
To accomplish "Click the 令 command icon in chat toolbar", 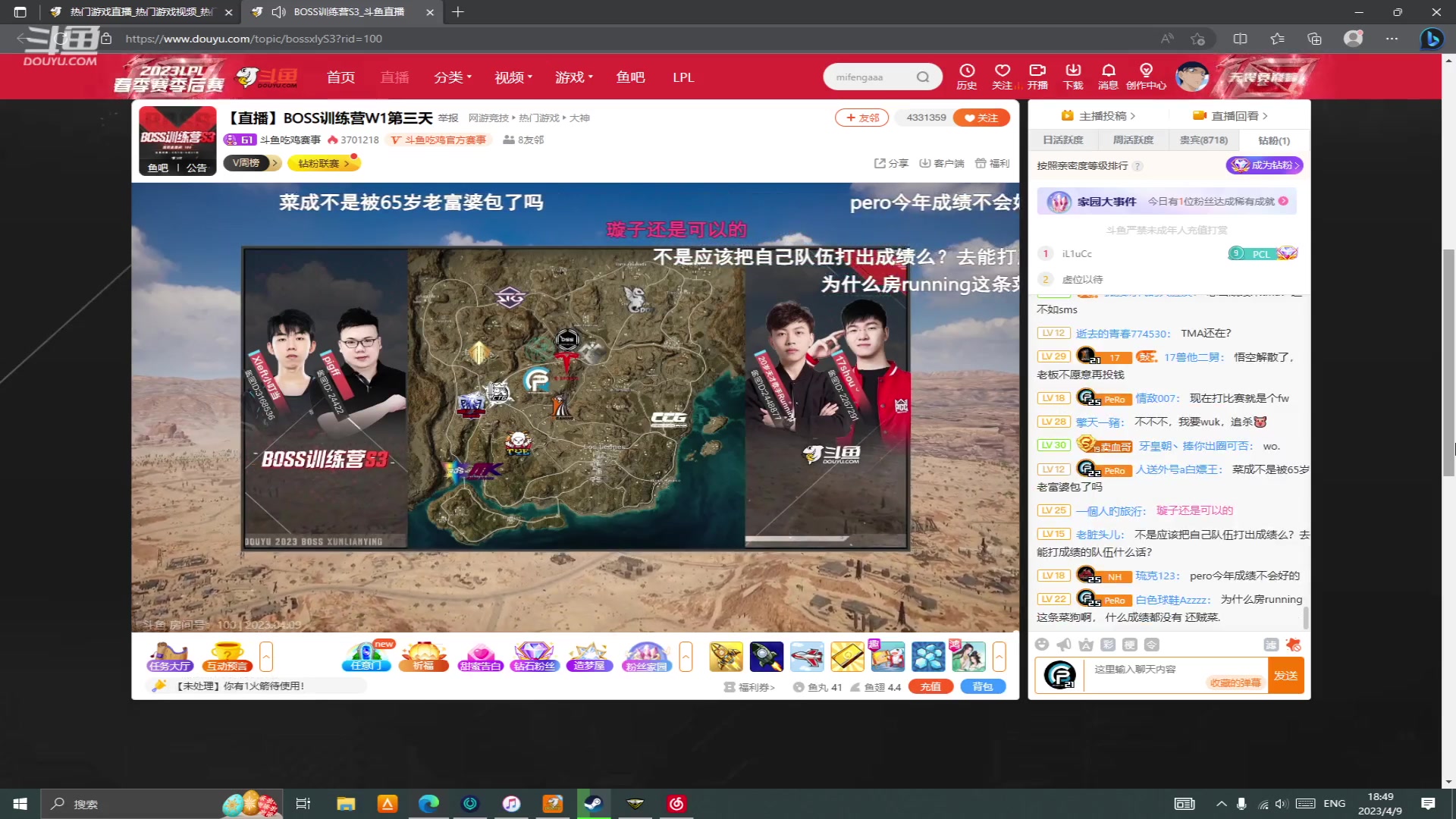I will click(x=1152, y=645).
